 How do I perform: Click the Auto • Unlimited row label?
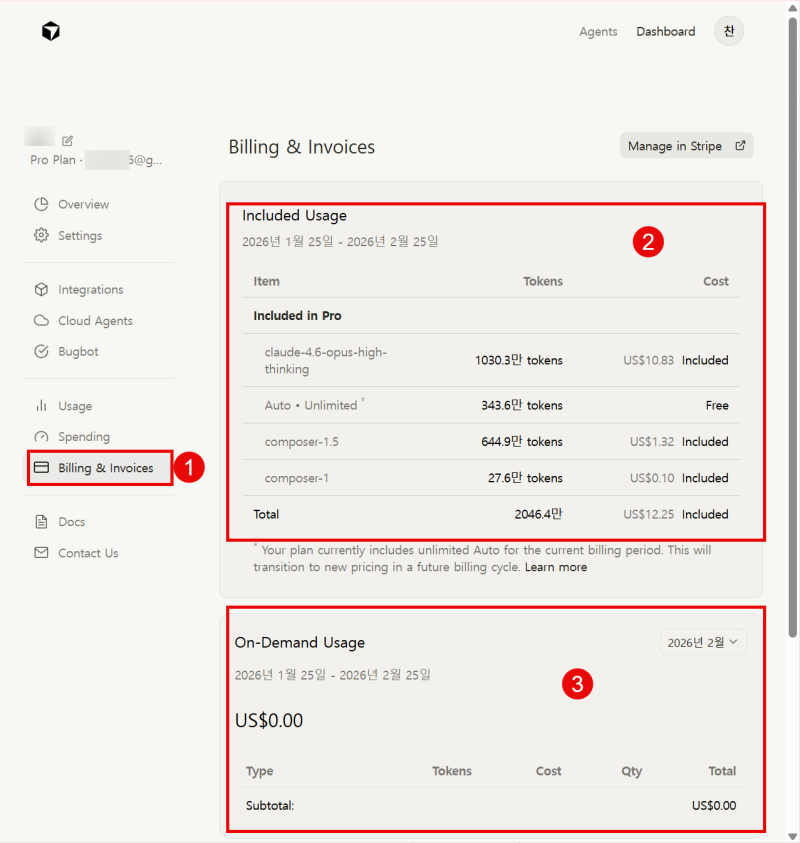[311, 405]
